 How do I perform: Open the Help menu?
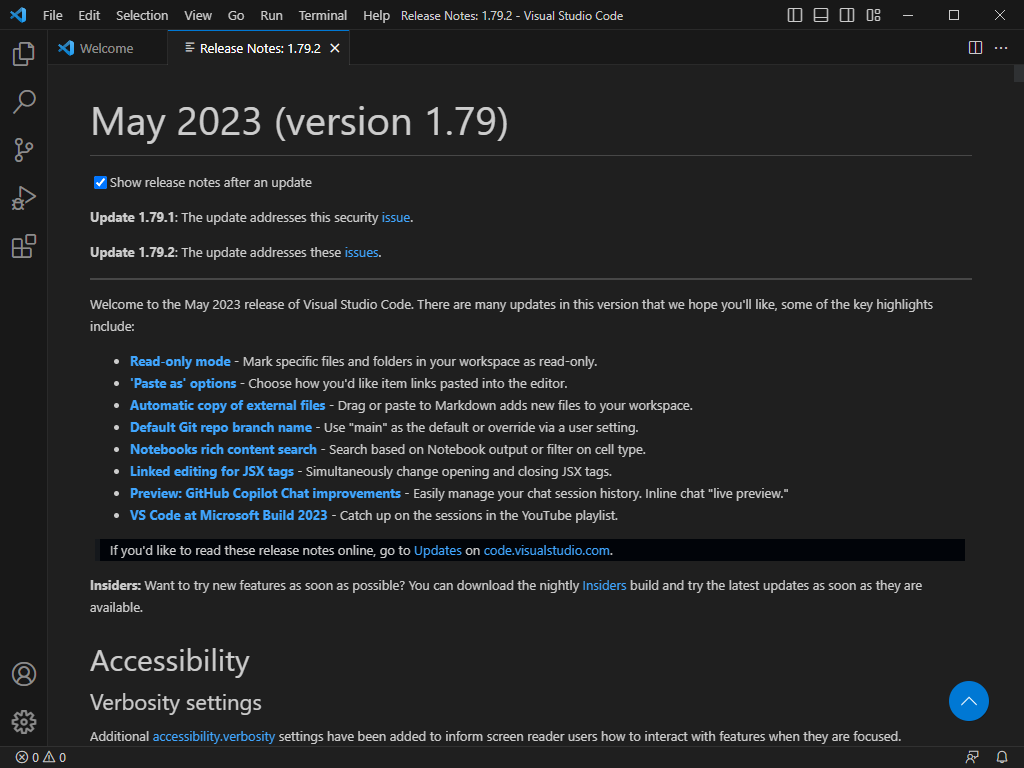[376, 15]
